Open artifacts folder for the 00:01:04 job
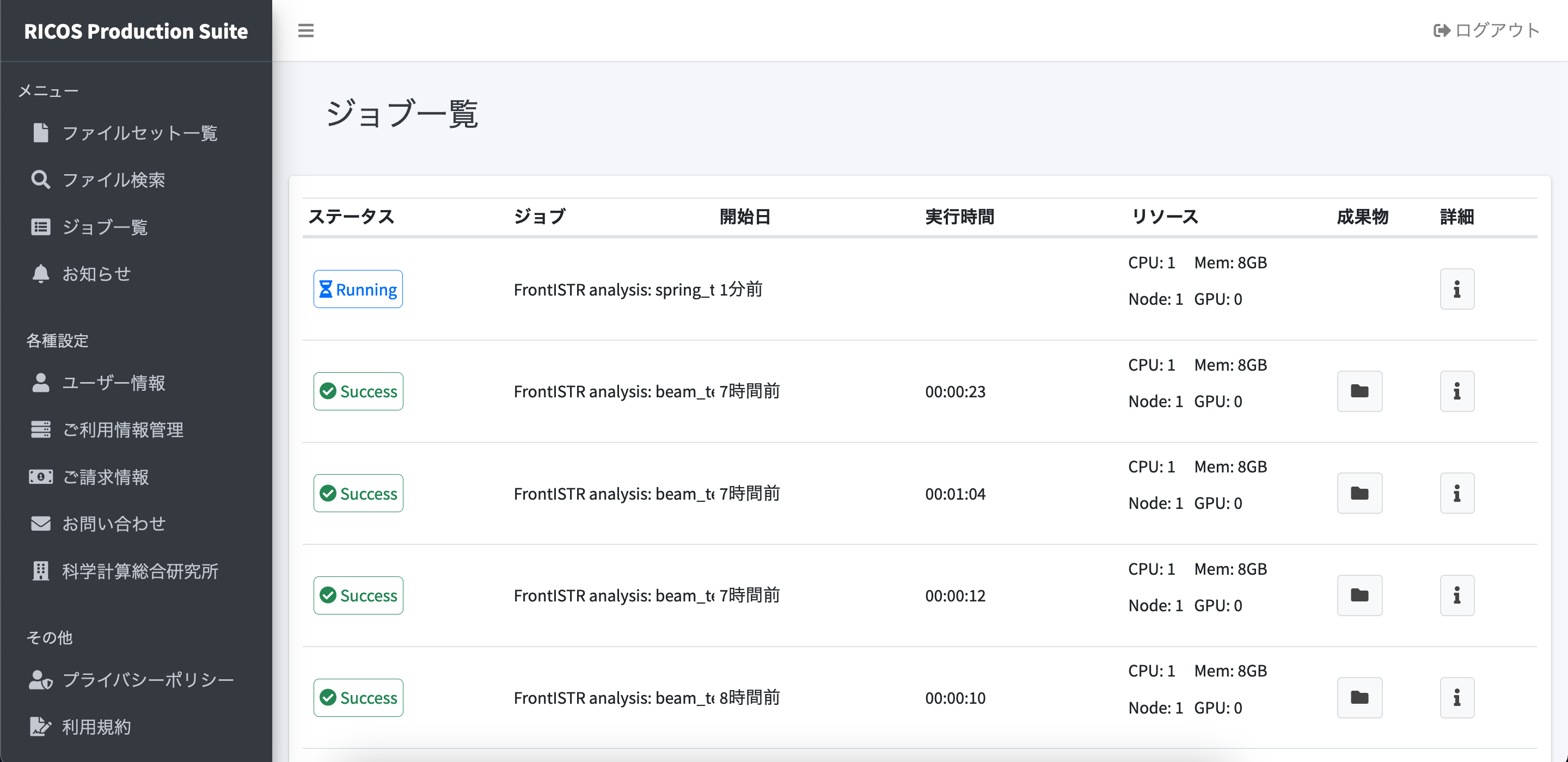The image size is (1568, 762). coord(1359,493)
